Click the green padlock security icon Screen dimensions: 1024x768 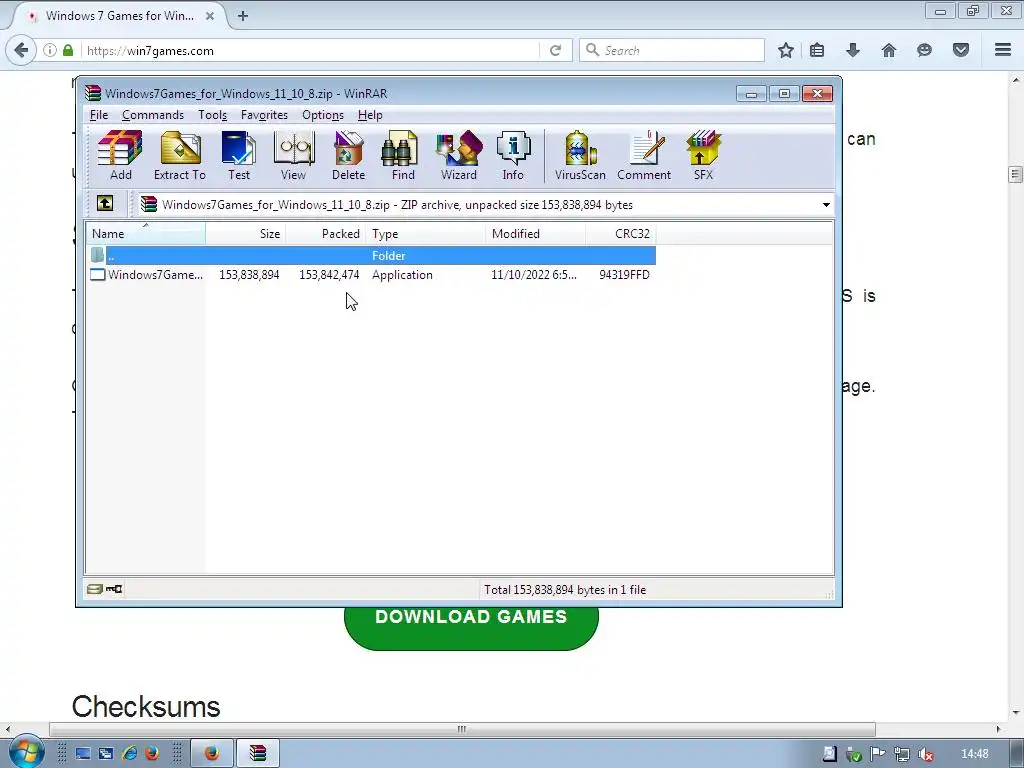pyautogui.click(x=68, y=50)
